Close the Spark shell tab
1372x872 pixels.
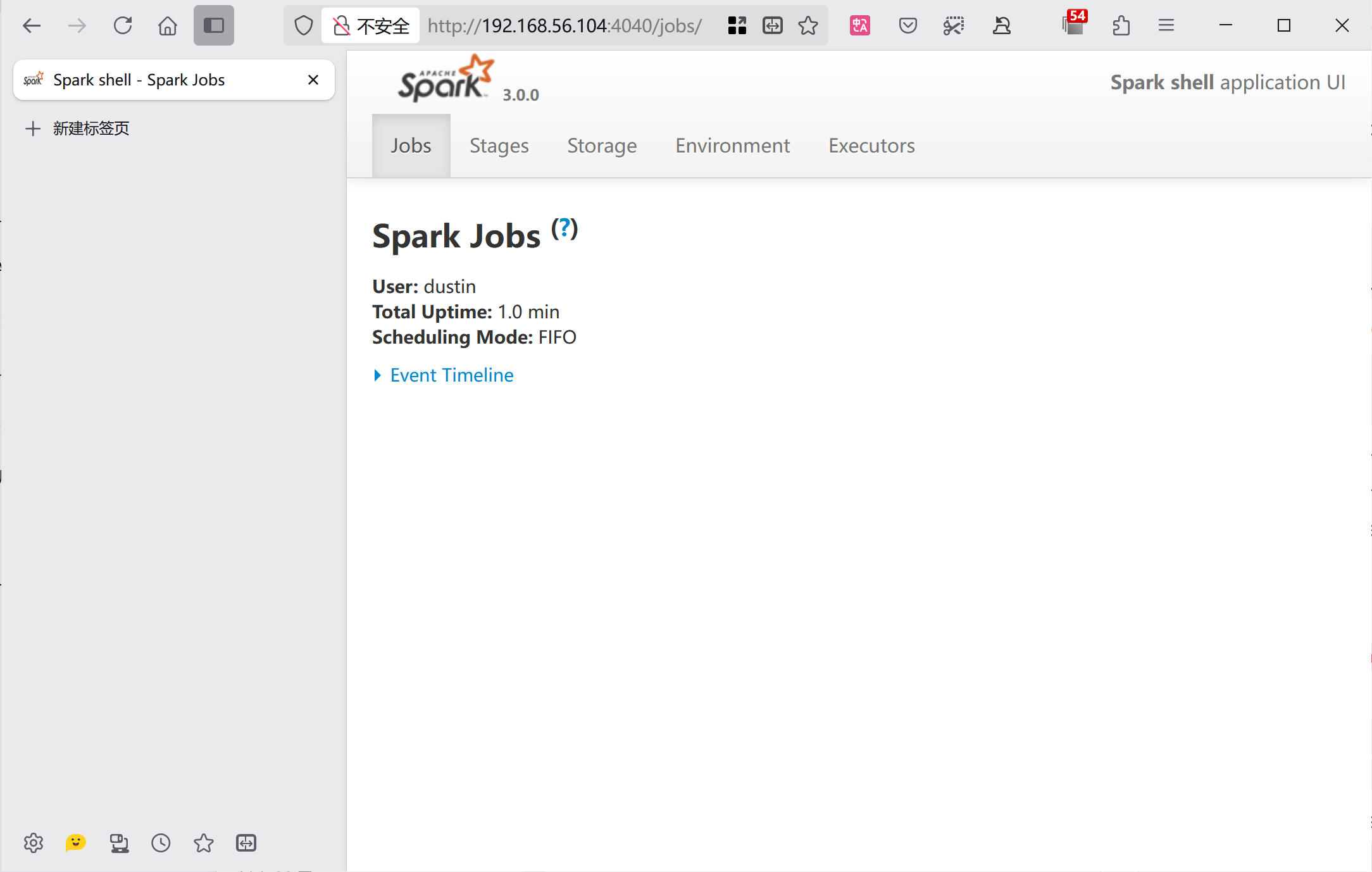click(x=313, y=80)
